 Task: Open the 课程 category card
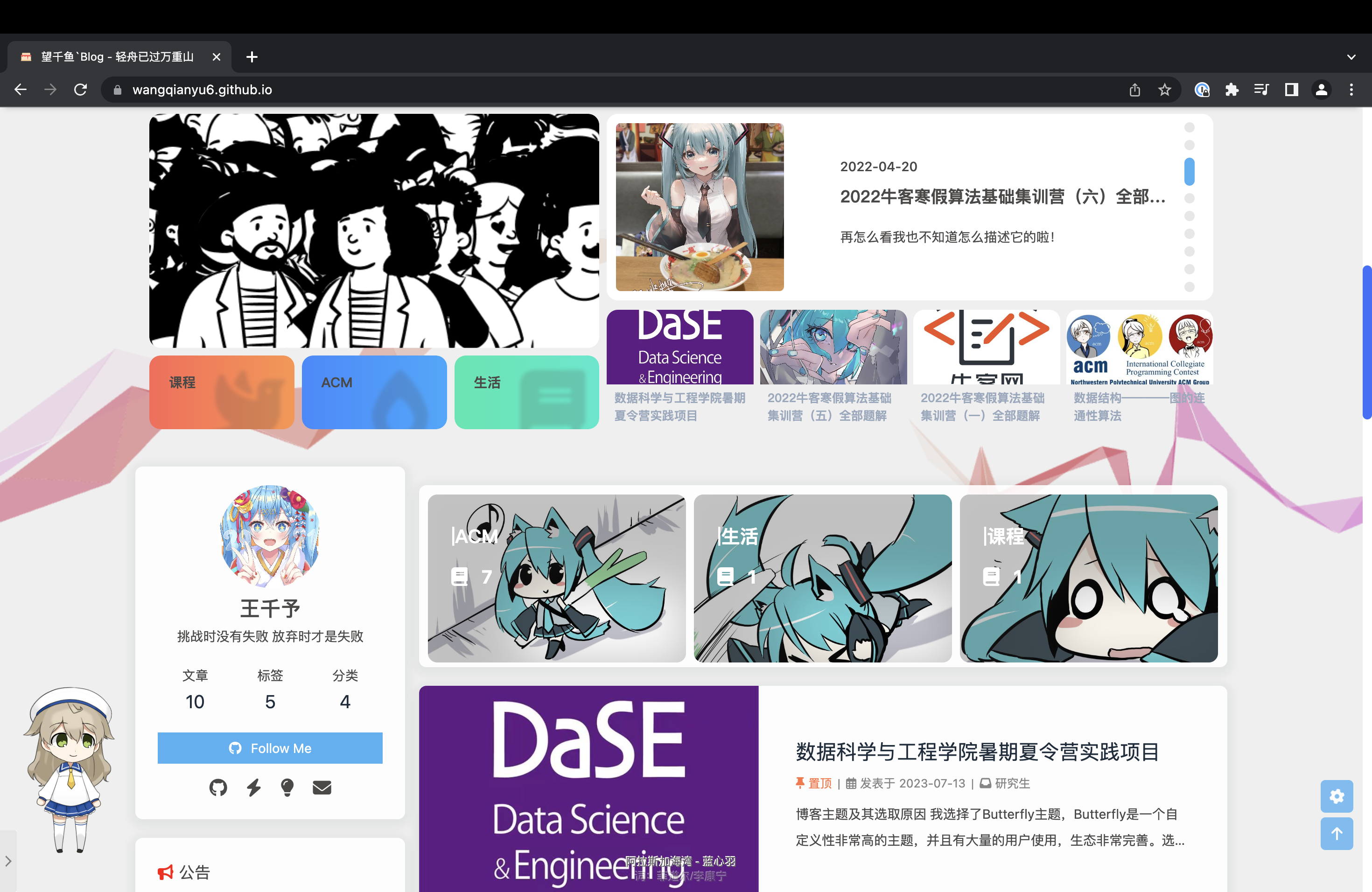point(221,392)
